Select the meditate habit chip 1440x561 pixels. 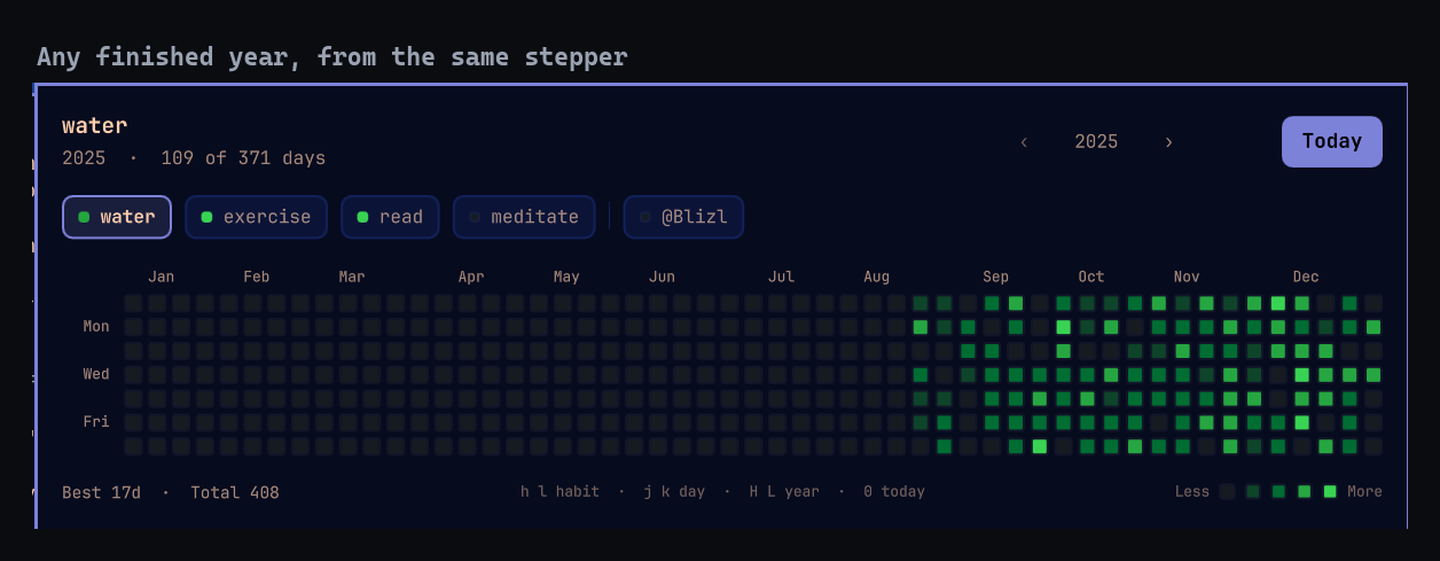[x=524, y=217]
